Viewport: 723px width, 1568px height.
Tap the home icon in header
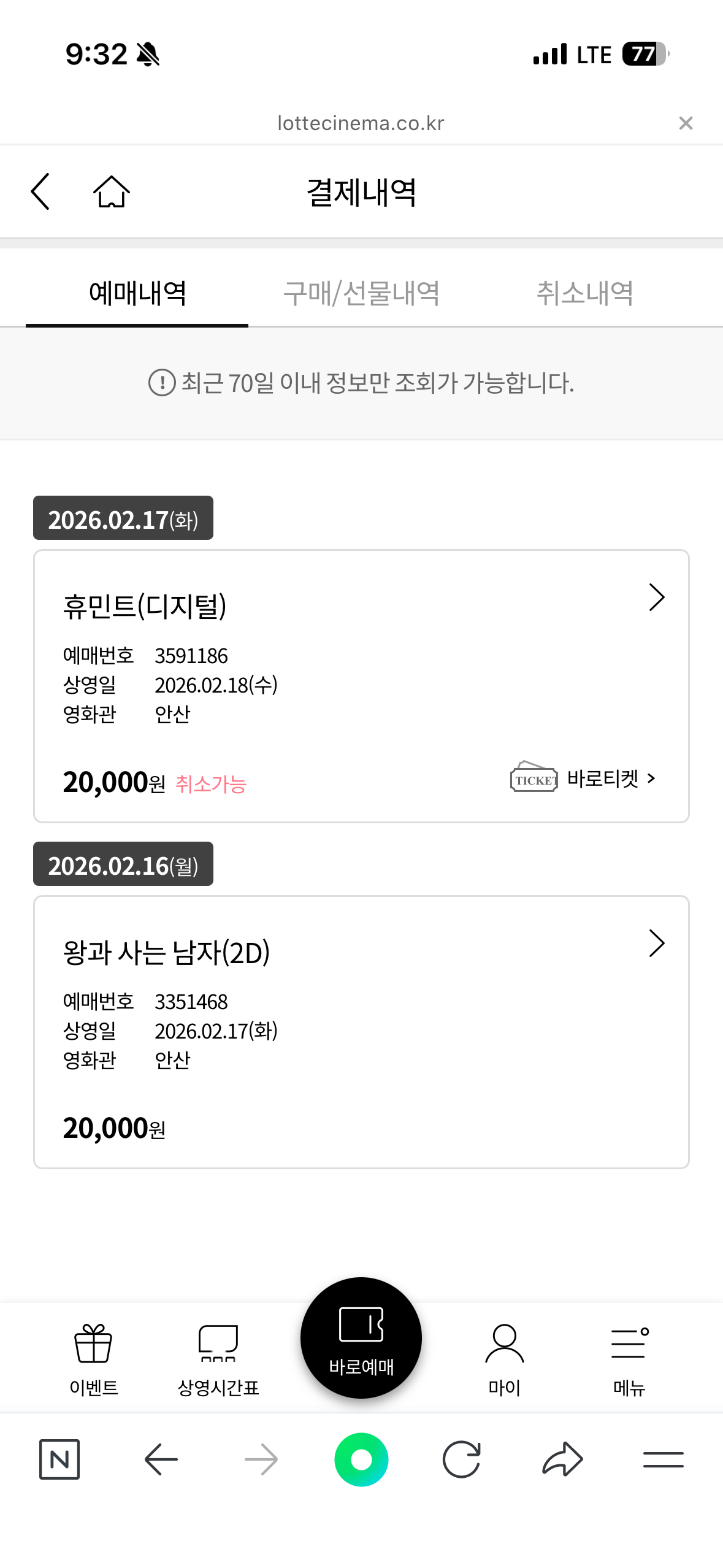pos(112,191)
